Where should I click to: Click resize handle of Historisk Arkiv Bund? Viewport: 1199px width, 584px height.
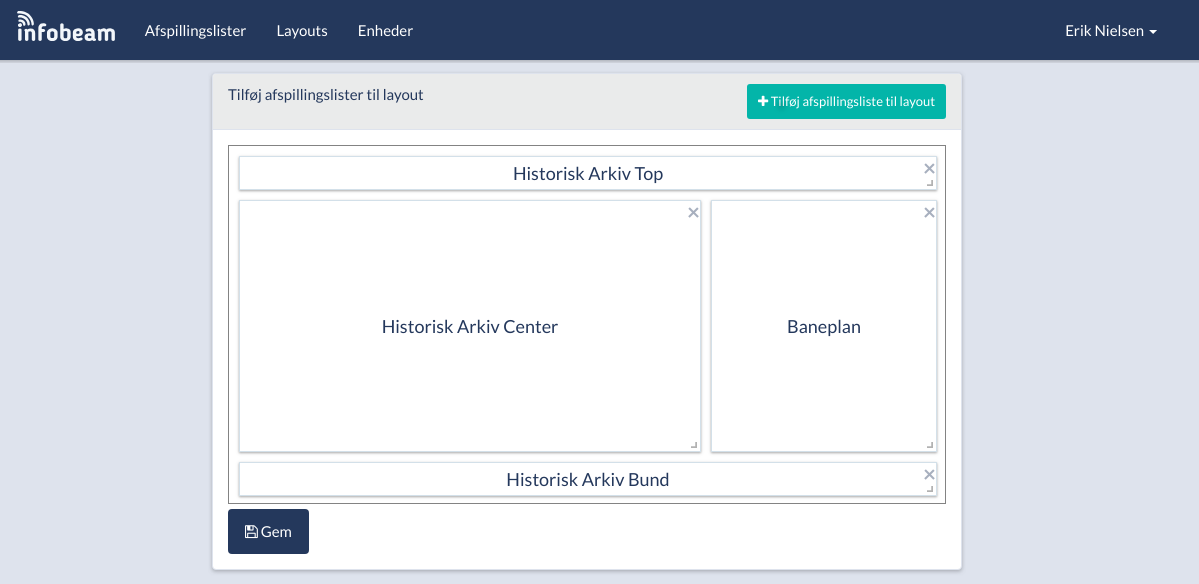pyautogui.click(x=930, y=489)
